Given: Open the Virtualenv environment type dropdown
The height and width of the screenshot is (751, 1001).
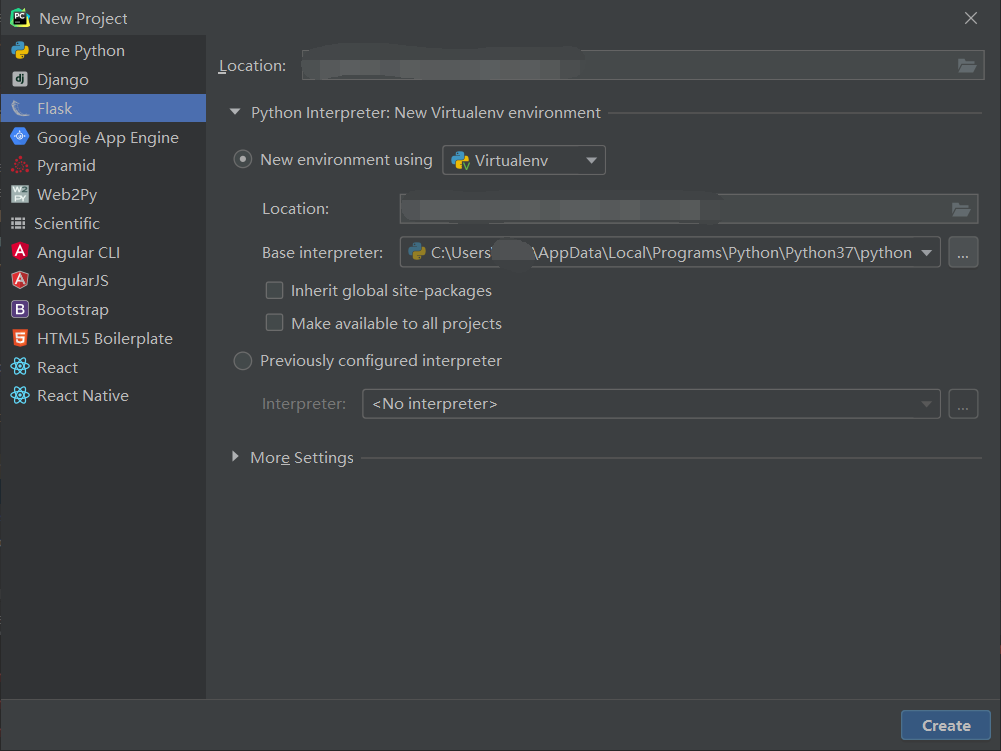Looking at the screenshot, I should (523, 160).
